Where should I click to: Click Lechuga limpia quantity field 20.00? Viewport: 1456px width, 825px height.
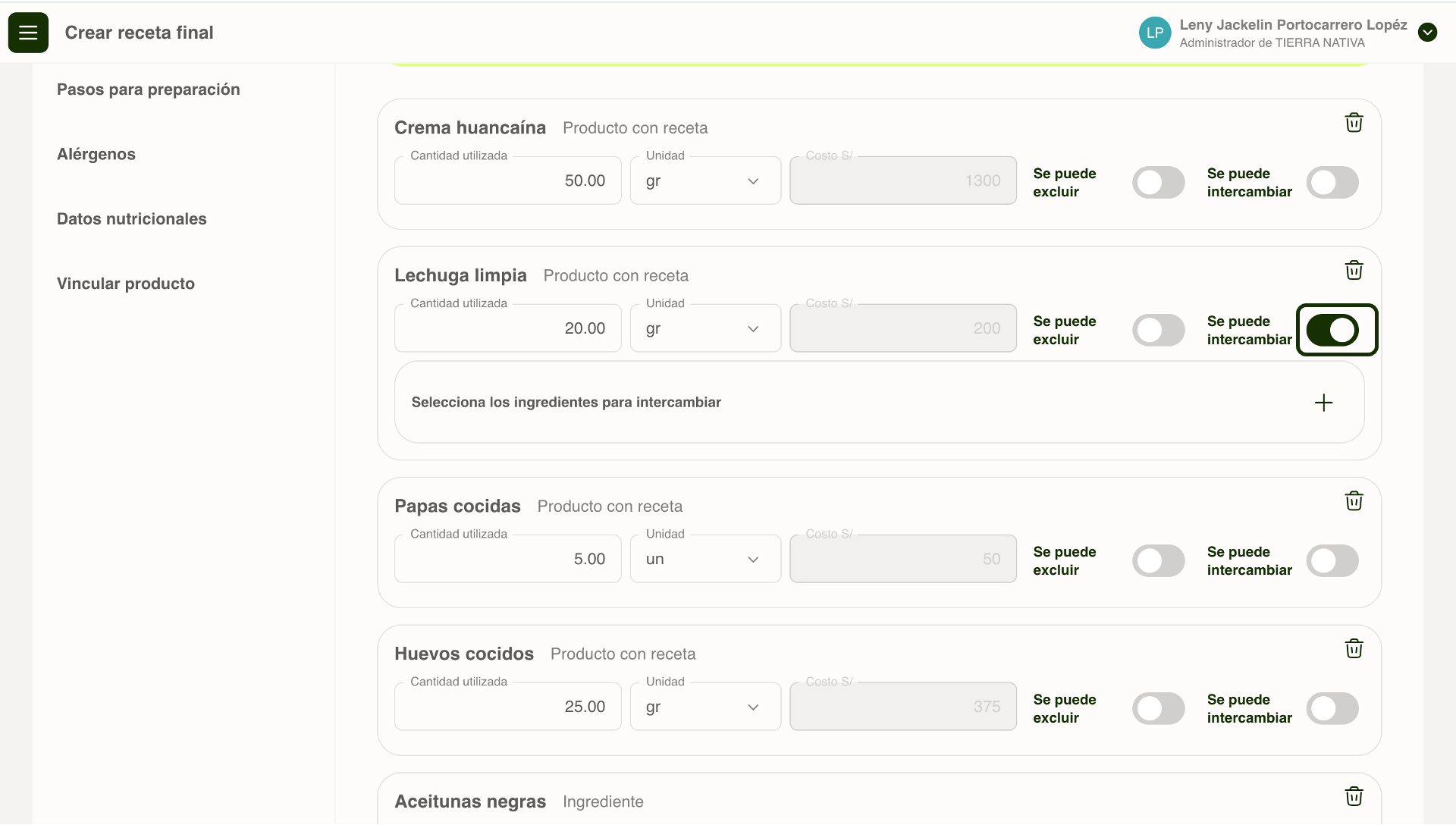coord(507,329)
